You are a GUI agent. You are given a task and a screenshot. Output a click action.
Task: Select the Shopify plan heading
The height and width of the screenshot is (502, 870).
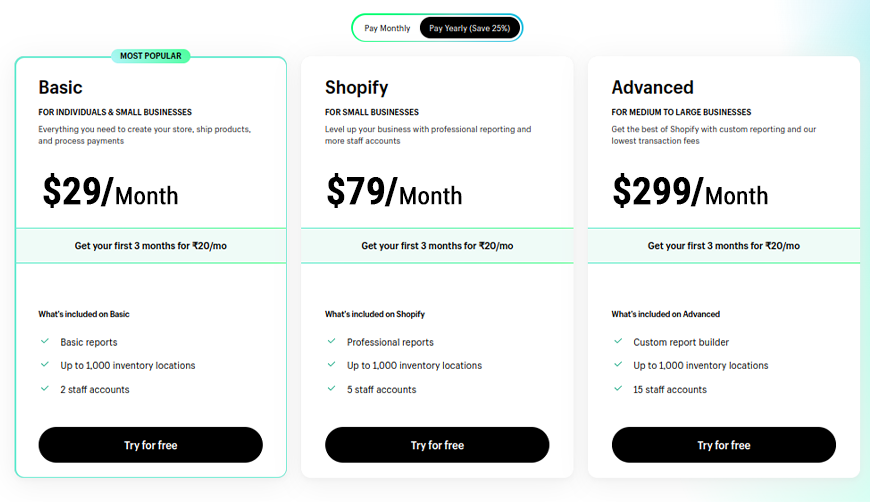point(357,88)
